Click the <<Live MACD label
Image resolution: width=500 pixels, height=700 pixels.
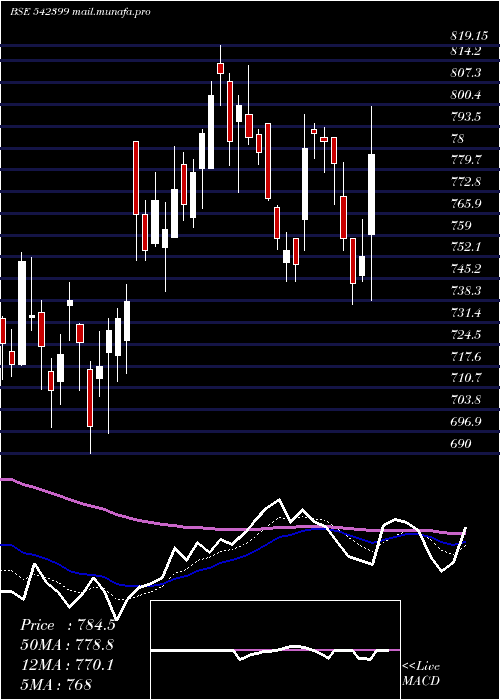(421, 673)
